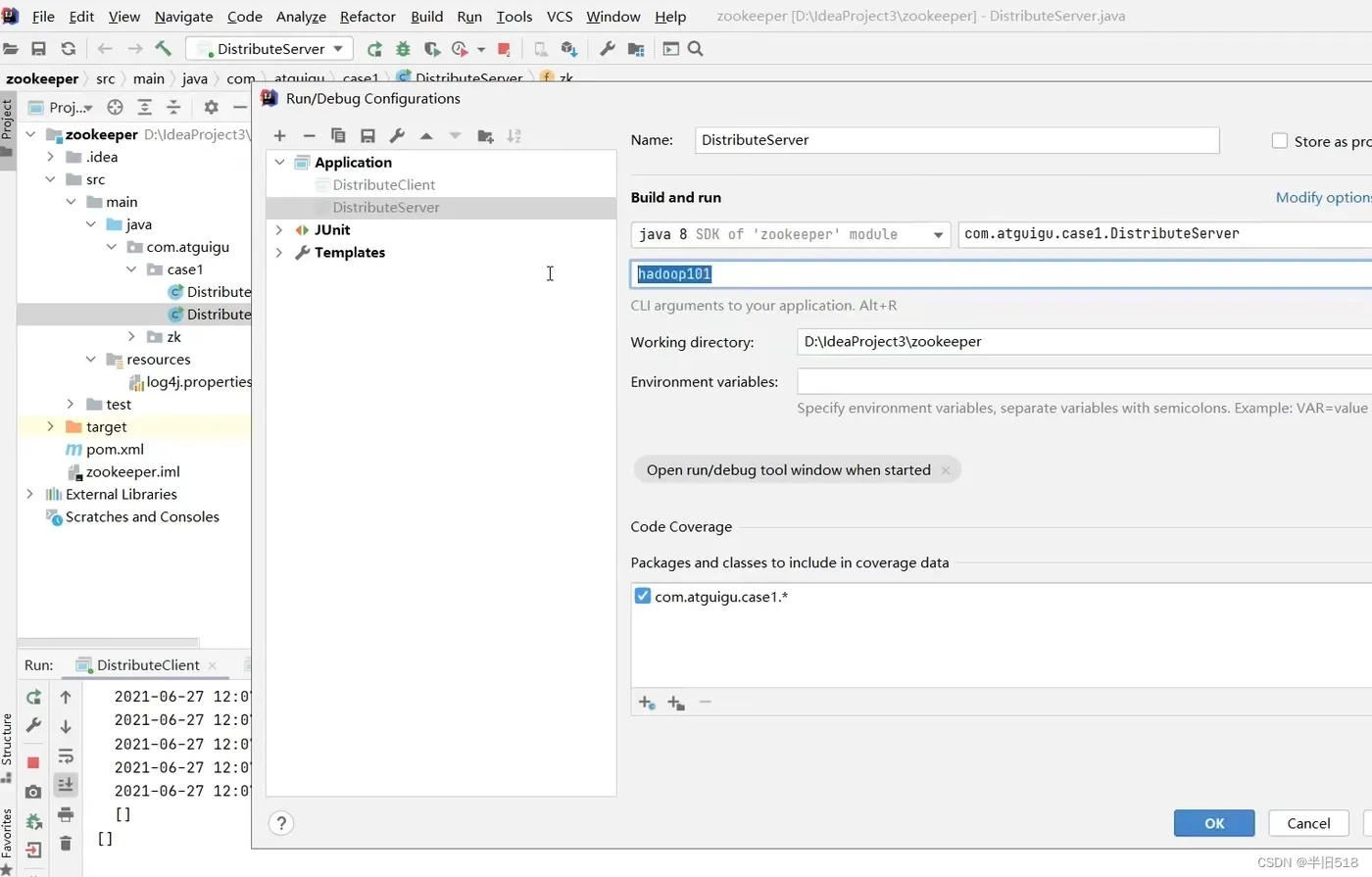Select DistributeClient configuration in list
This screenshot has height=877, width=1372.
tap(383, 185)
